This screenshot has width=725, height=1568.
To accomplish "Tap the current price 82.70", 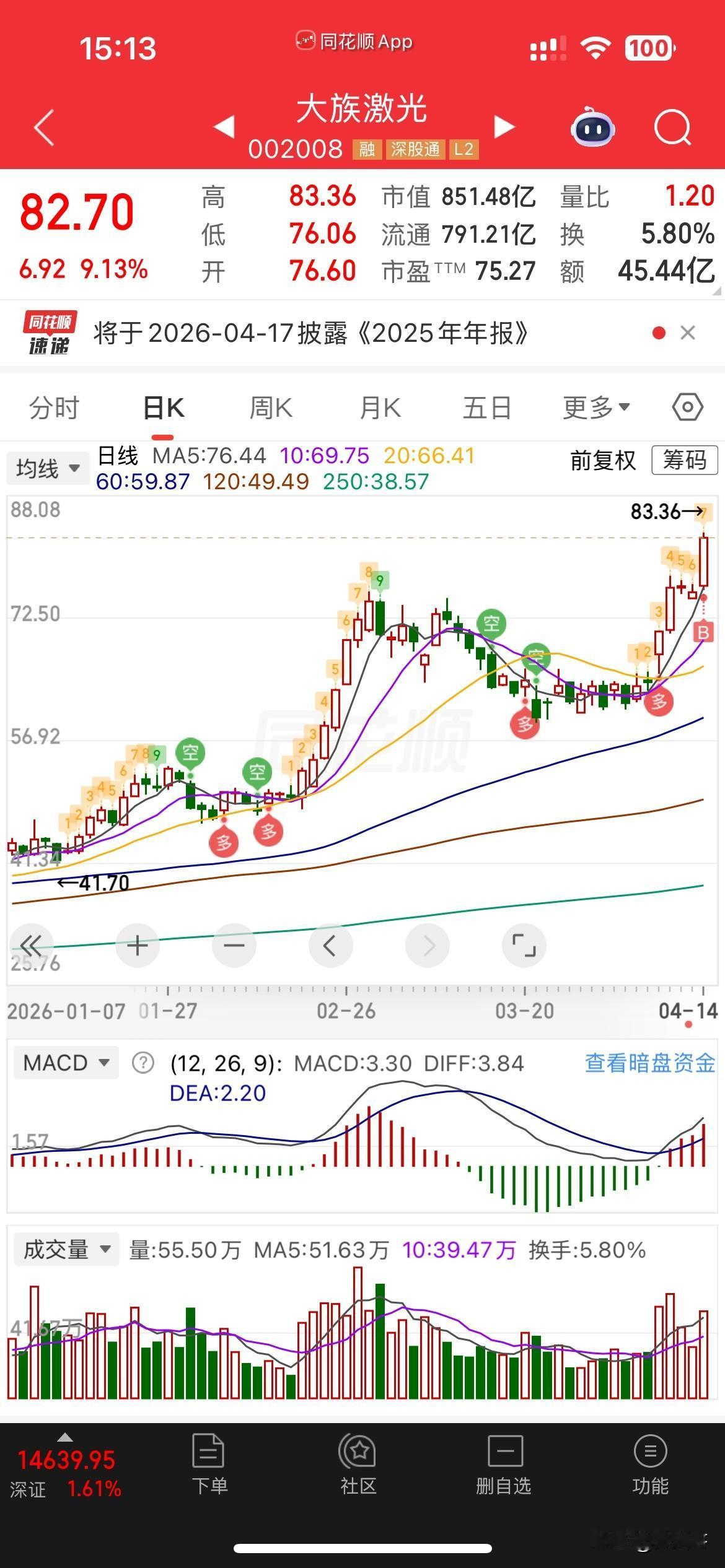I will point(77,212).
